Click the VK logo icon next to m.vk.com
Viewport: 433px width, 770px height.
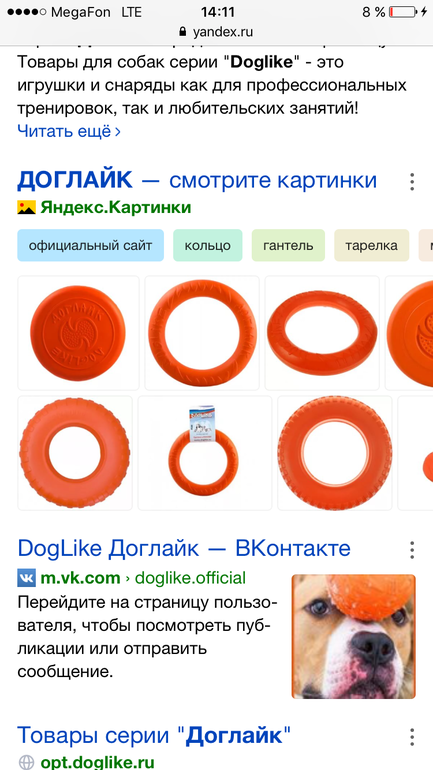[27, 577]
